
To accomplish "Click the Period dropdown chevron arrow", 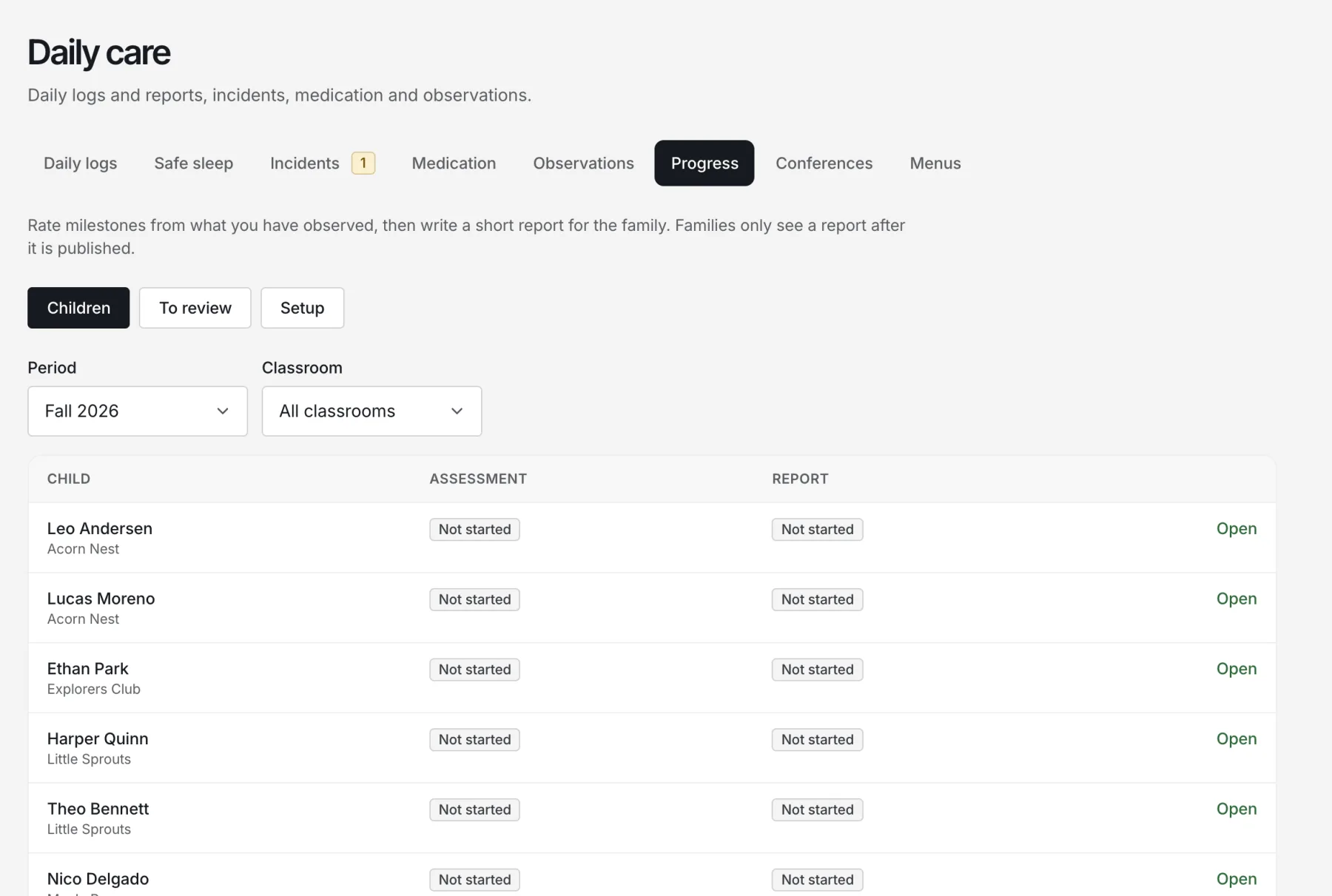I will pyautogui.click(x=222, y=411).
